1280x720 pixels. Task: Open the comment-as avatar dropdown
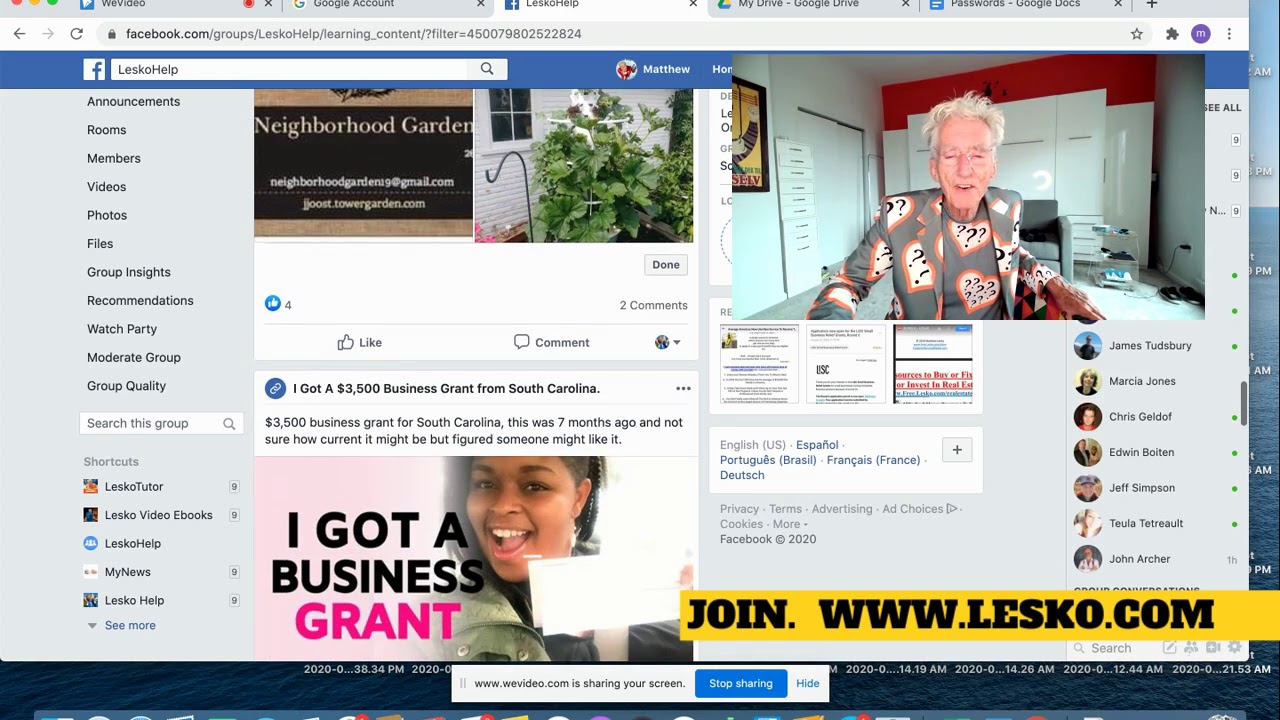tap(668, 342)
